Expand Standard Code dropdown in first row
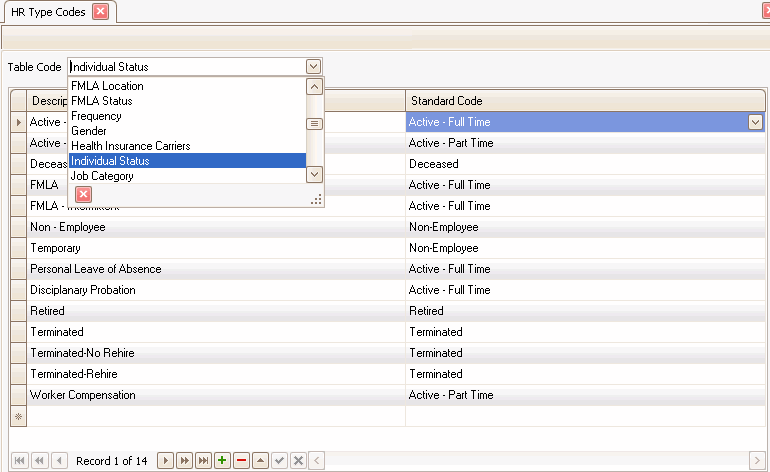770x472 pixels. (756, 122)
